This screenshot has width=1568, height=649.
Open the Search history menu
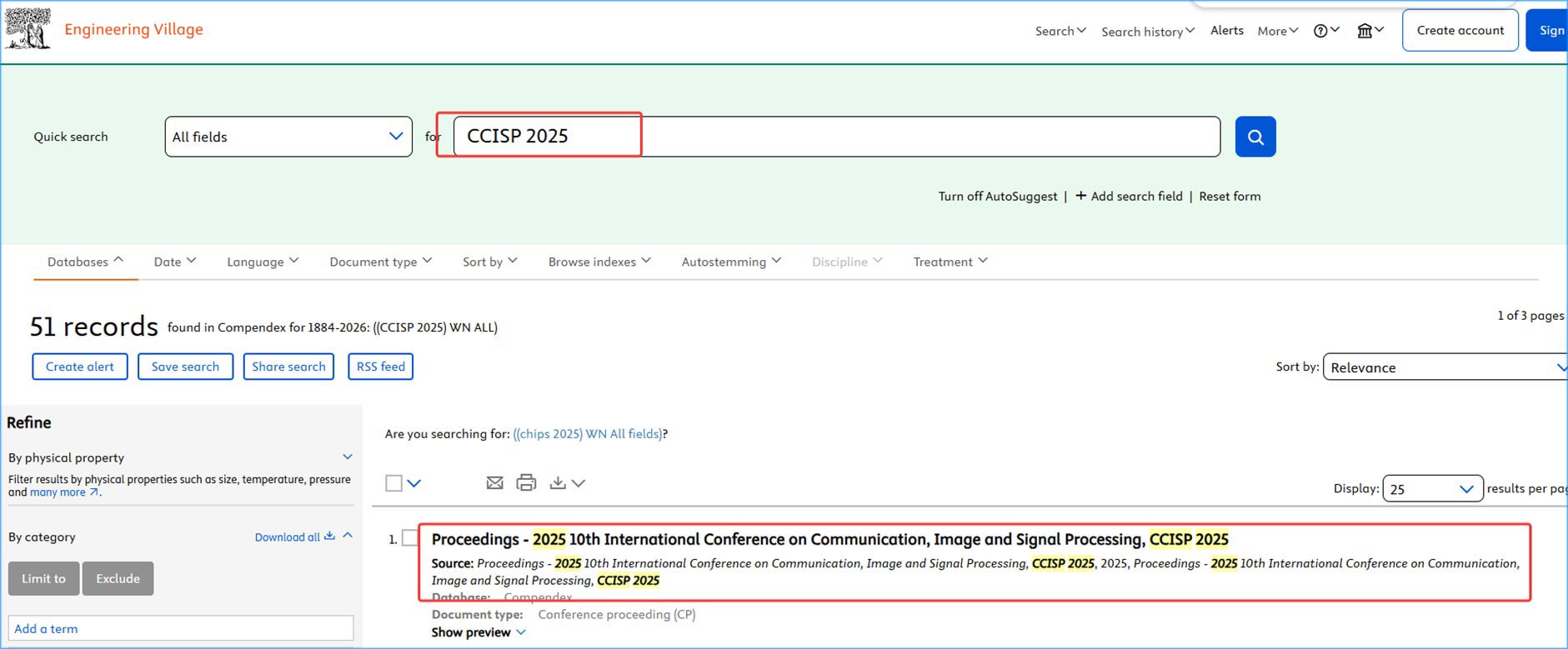(x=1147, y=32)
